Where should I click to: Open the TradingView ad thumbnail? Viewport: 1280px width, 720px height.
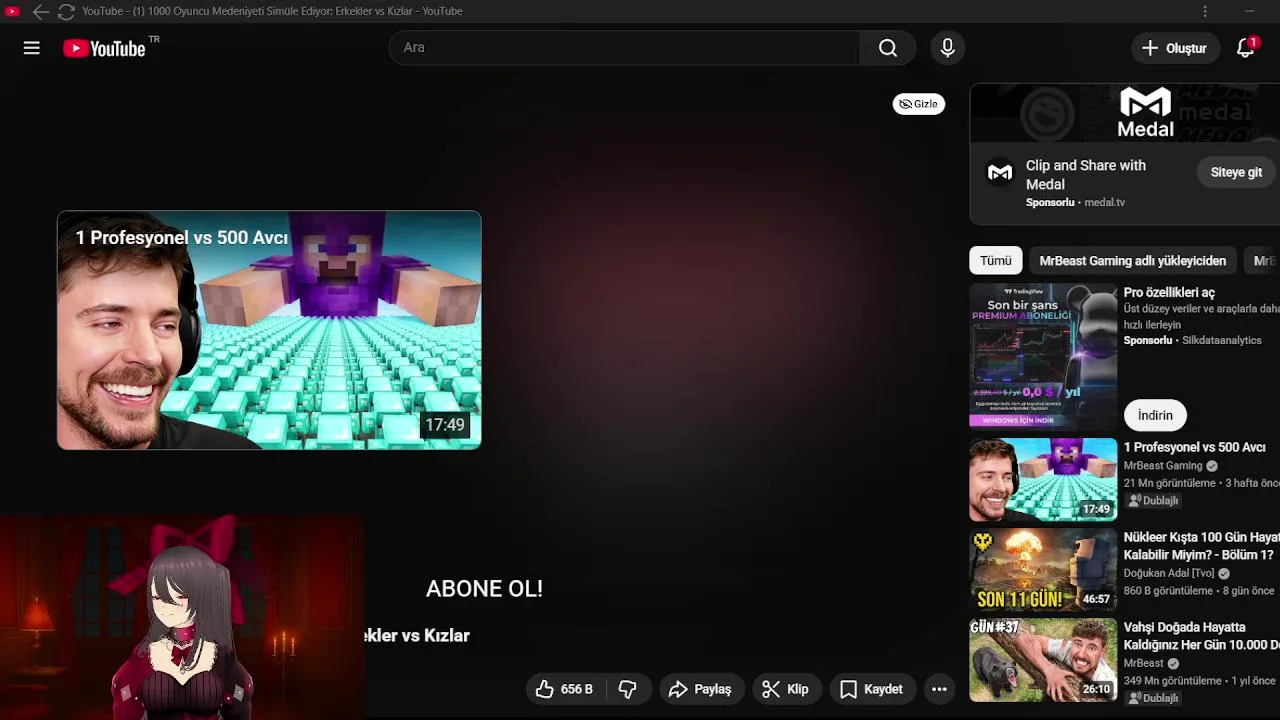[x=1043, y=356]
